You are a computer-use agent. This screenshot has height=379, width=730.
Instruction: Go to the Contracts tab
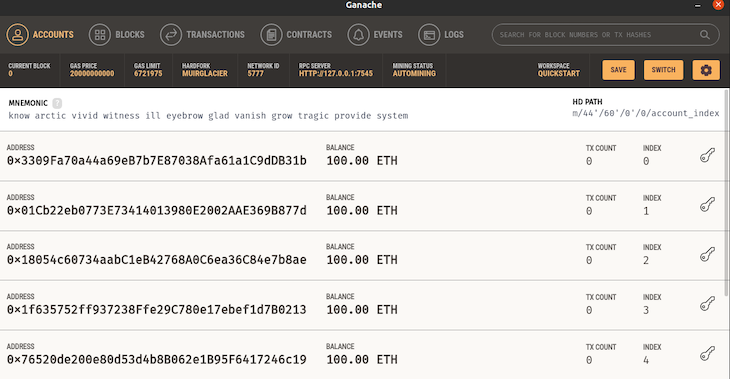296,35
